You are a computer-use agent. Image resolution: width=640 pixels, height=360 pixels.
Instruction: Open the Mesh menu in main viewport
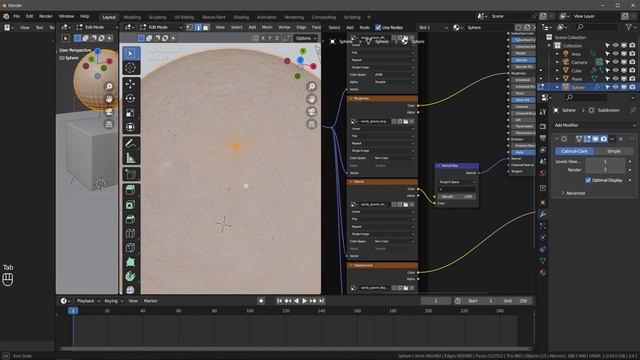pyautogui.click(x=267, y=27)
